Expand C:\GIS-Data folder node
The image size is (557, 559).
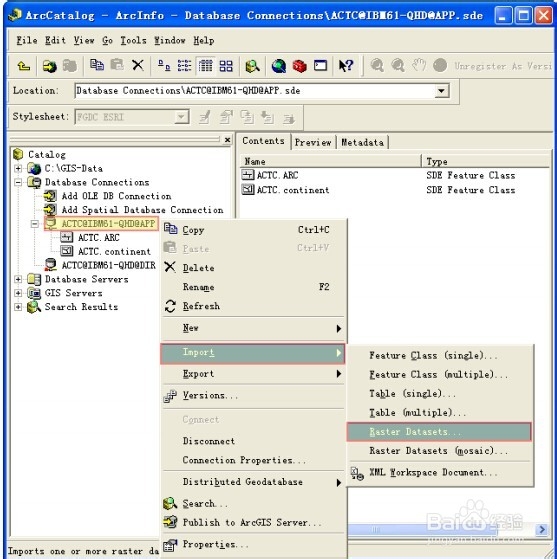[x=18, y=168]
